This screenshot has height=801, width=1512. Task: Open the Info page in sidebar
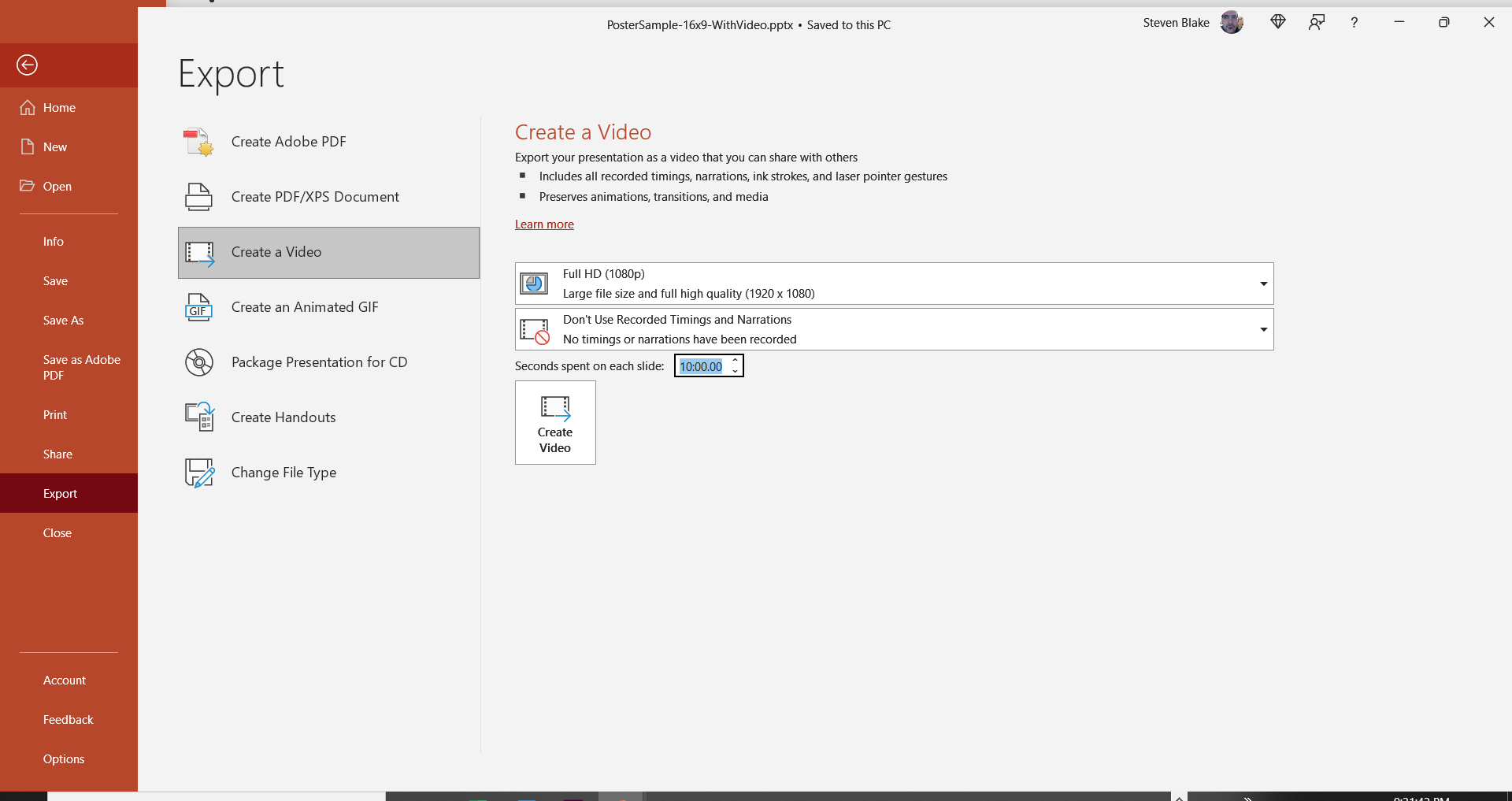coord(69,241)
